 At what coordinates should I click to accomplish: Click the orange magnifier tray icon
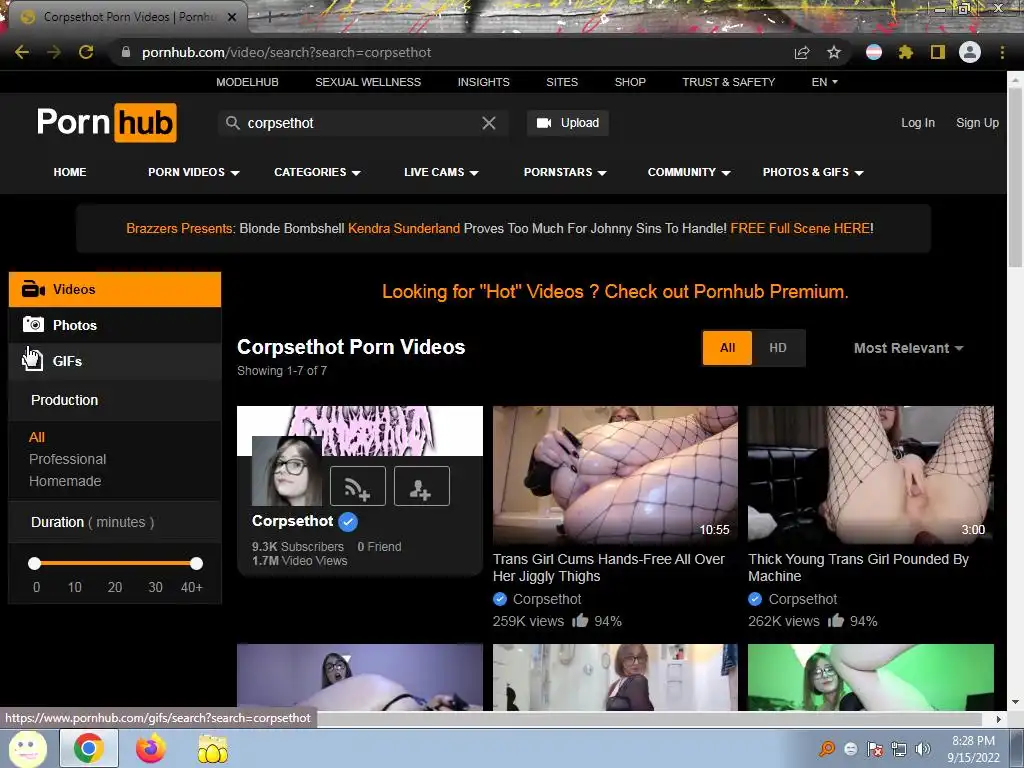(x=827, y=749)
